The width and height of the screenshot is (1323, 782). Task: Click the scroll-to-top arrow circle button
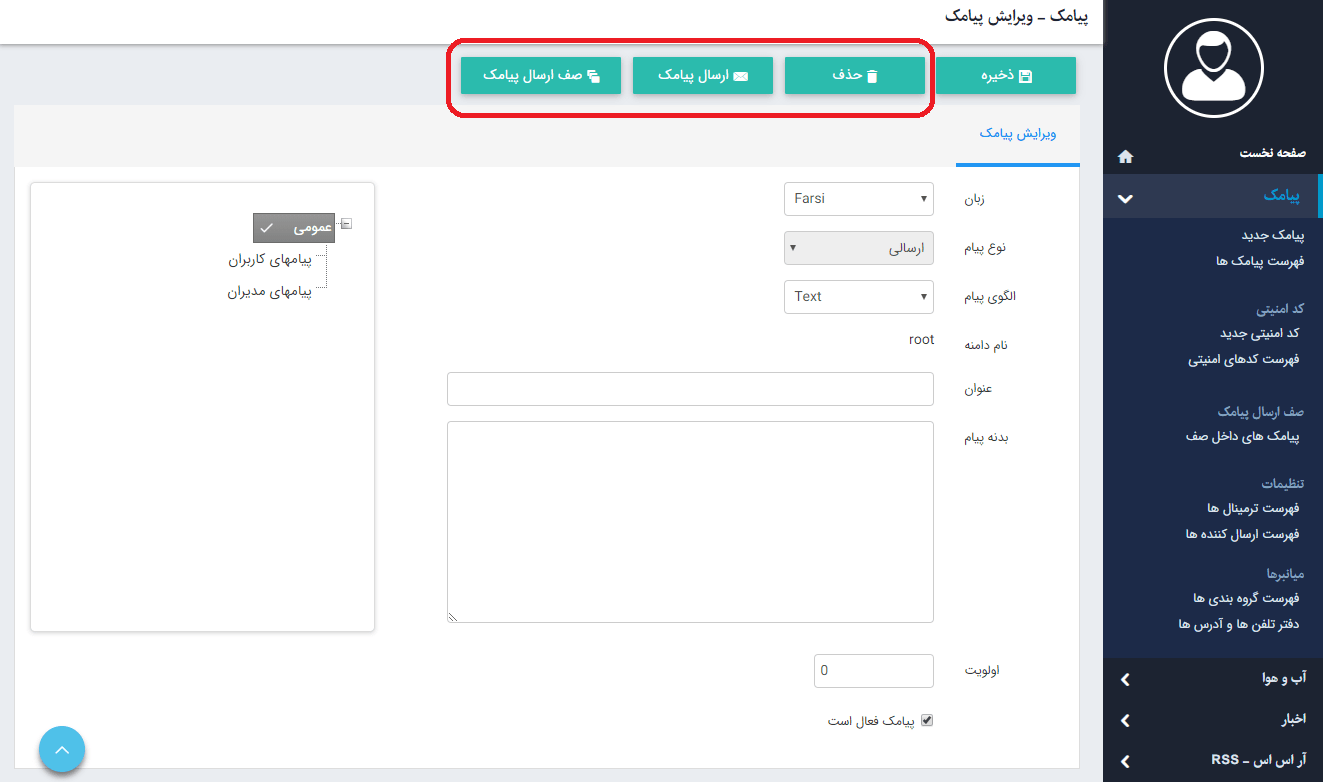[x=62, y=749]
